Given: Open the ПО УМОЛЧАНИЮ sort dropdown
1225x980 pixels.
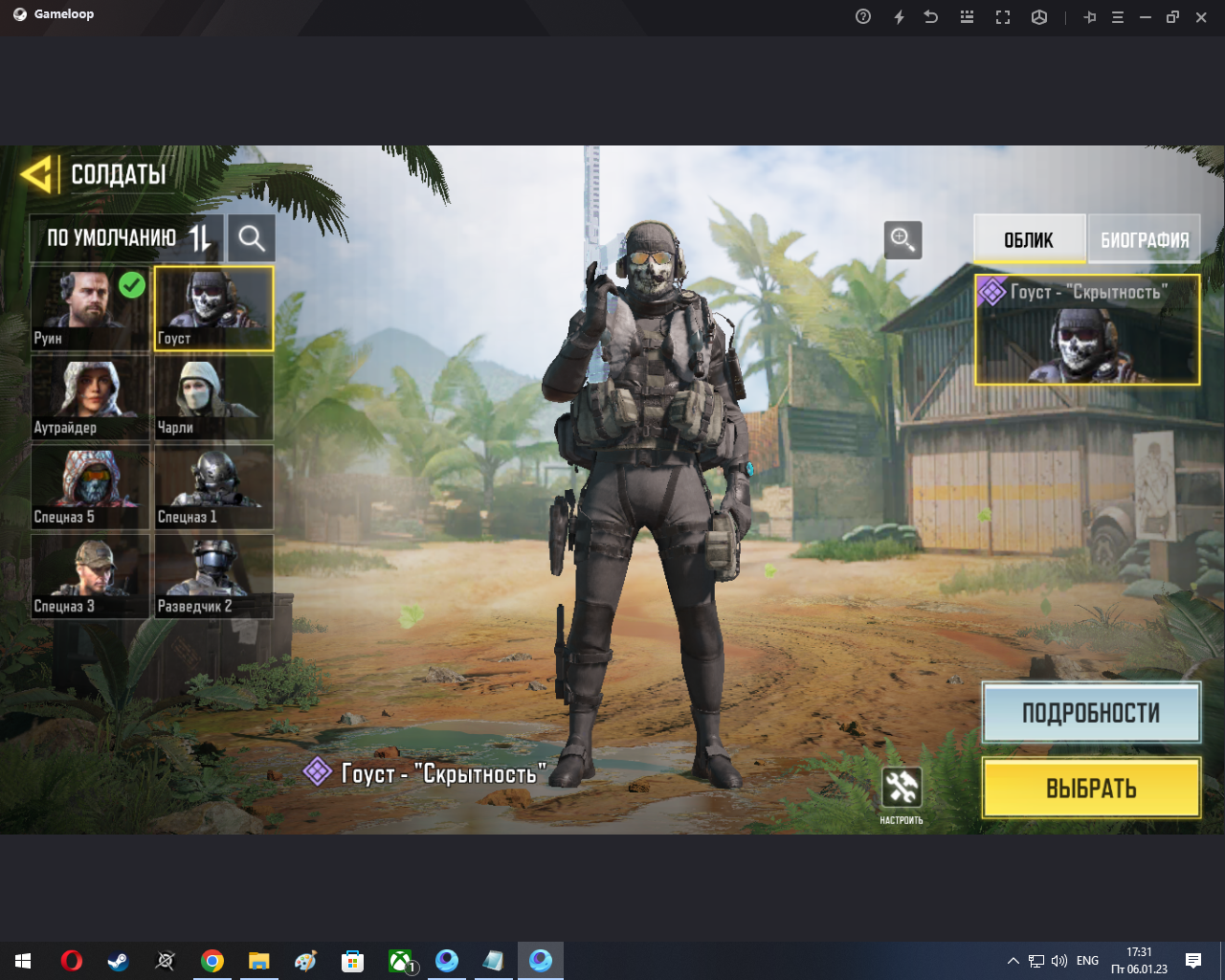Looking at the screenshot, I should pyautogui.click(x=126, y=238).
